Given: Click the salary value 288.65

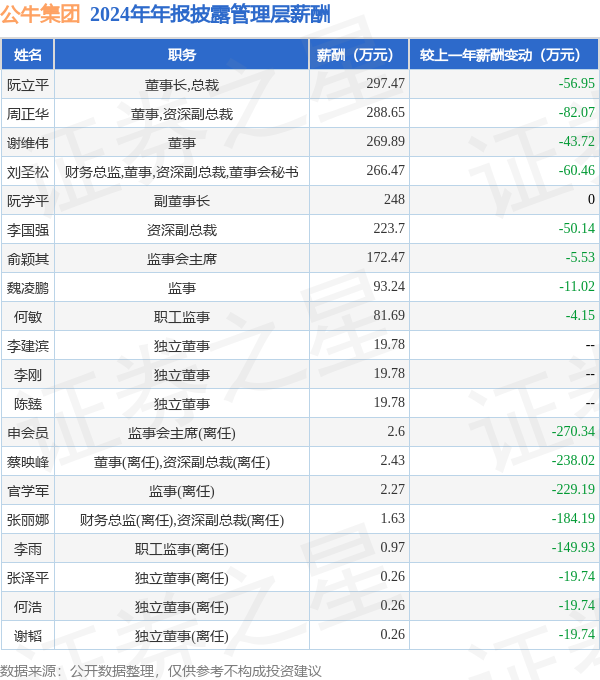Looking at the screenshot, I should pyautogui.click(x=385, y=112).
